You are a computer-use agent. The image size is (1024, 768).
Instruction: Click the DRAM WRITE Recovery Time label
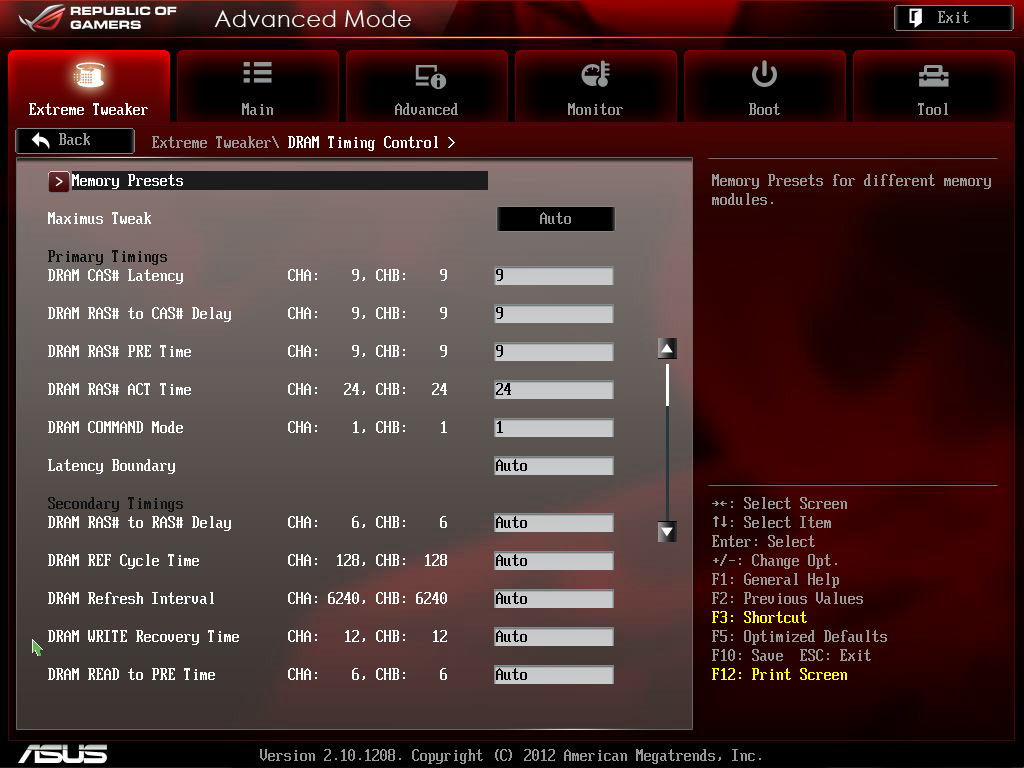pos(144,637)
